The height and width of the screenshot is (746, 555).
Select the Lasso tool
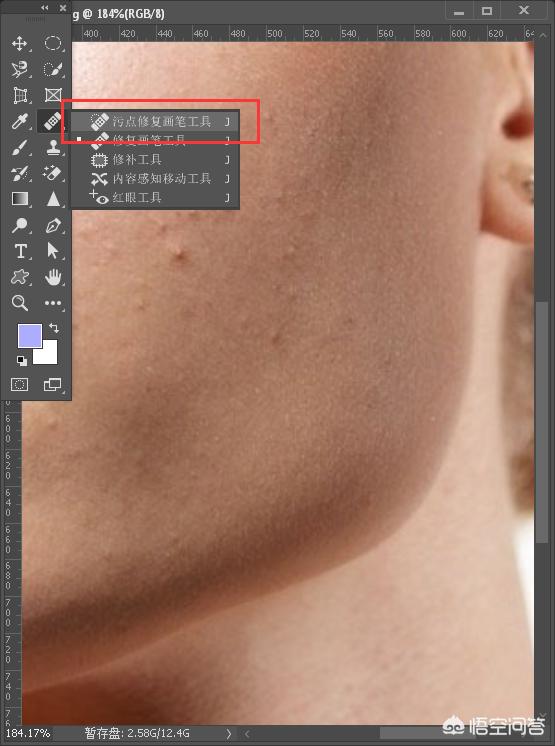click(19, 69)
